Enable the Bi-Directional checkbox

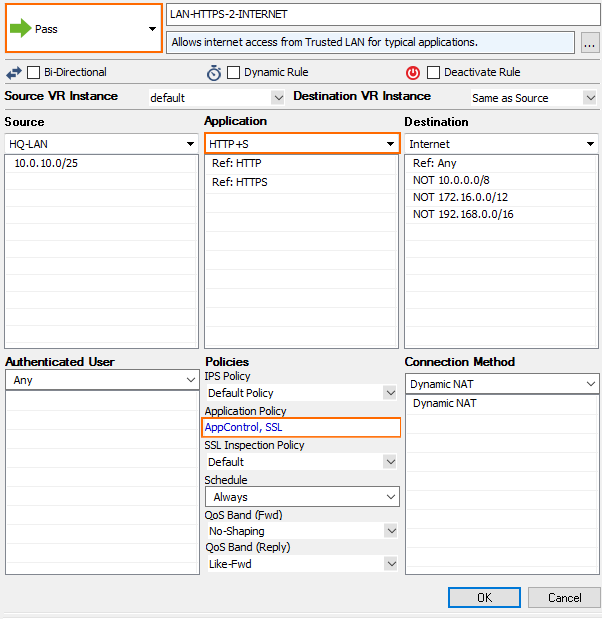34,73
